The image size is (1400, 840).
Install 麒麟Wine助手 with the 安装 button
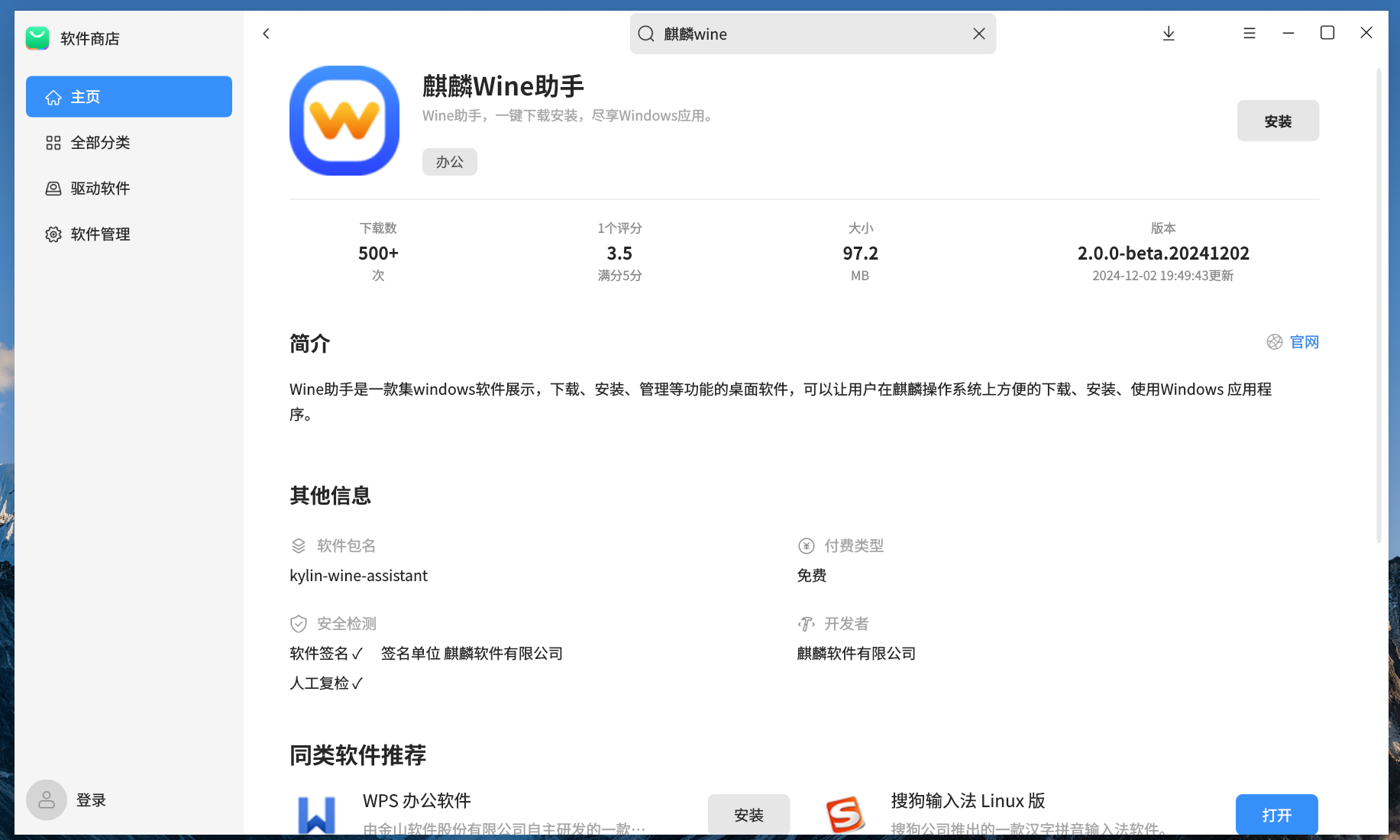point(1278,121)
